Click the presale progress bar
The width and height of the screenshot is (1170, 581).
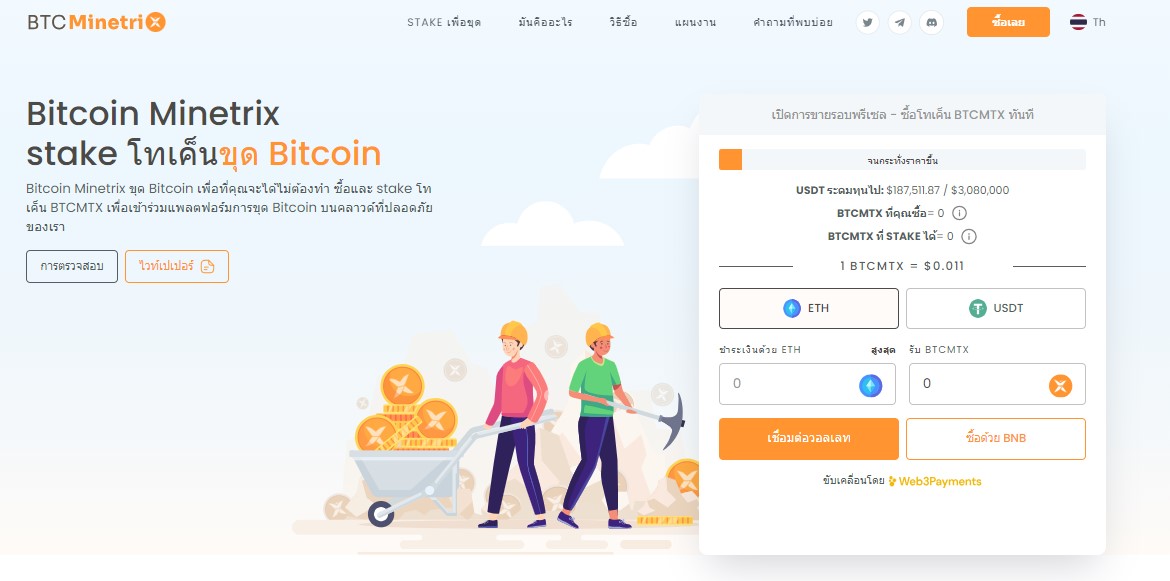[x=902, y=160]
